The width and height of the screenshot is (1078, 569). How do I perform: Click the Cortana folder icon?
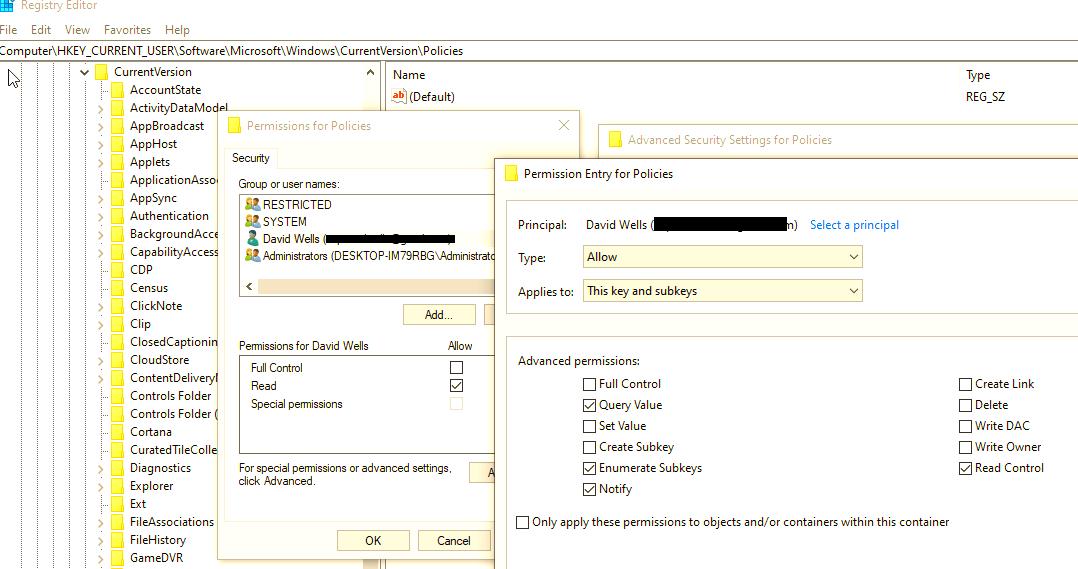point(118,432)
